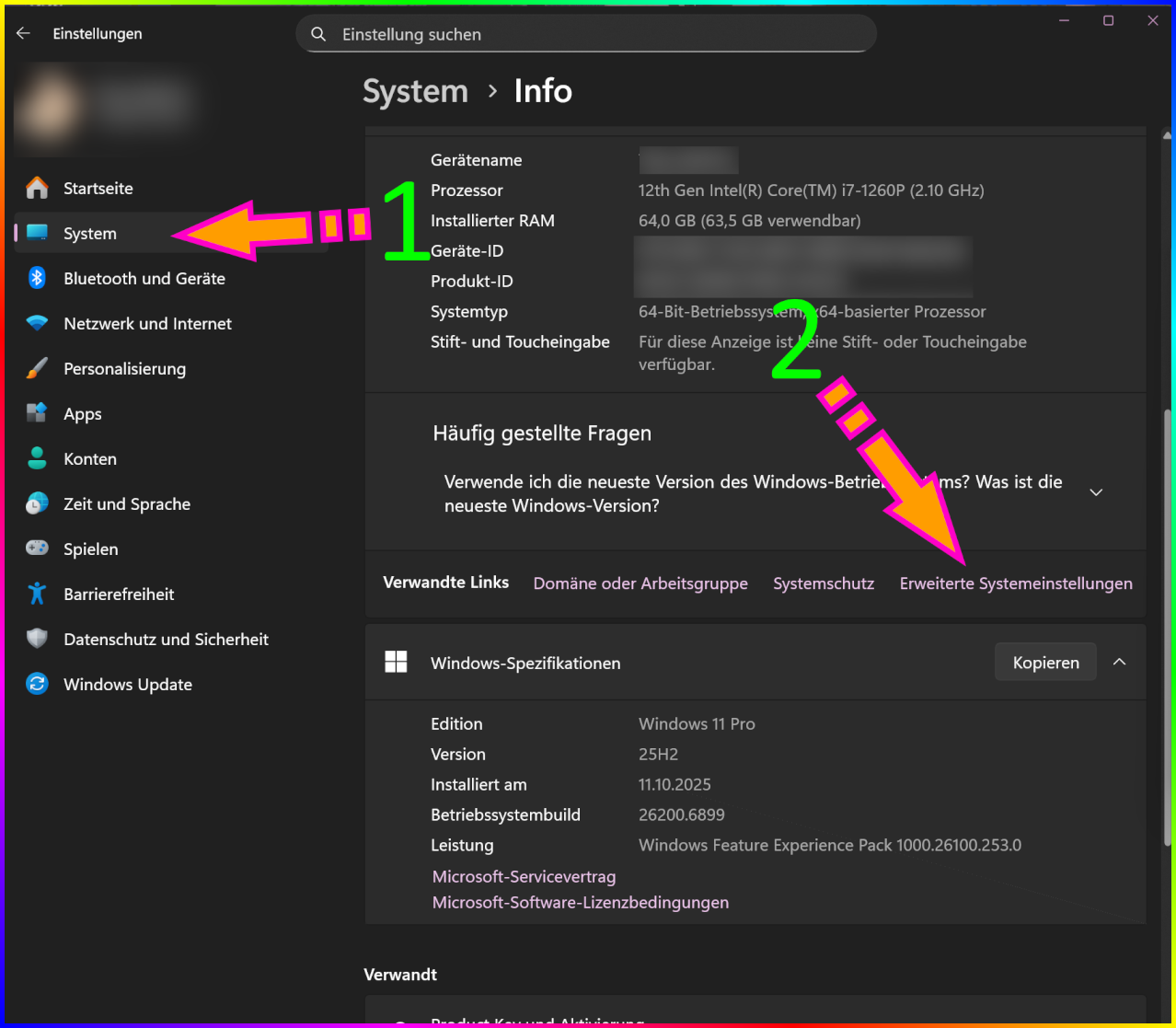Open Bluetooth und Geräte settings

[x=171, y=278]
